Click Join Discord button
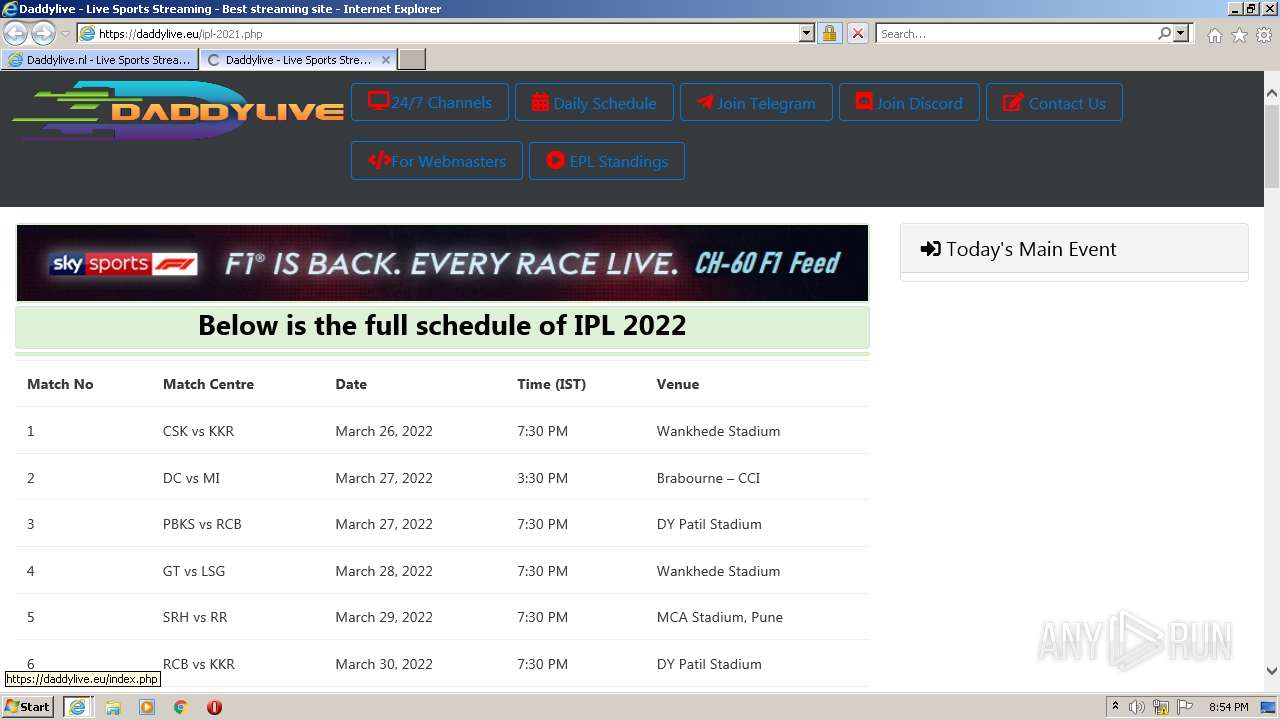 coord(909,102)
